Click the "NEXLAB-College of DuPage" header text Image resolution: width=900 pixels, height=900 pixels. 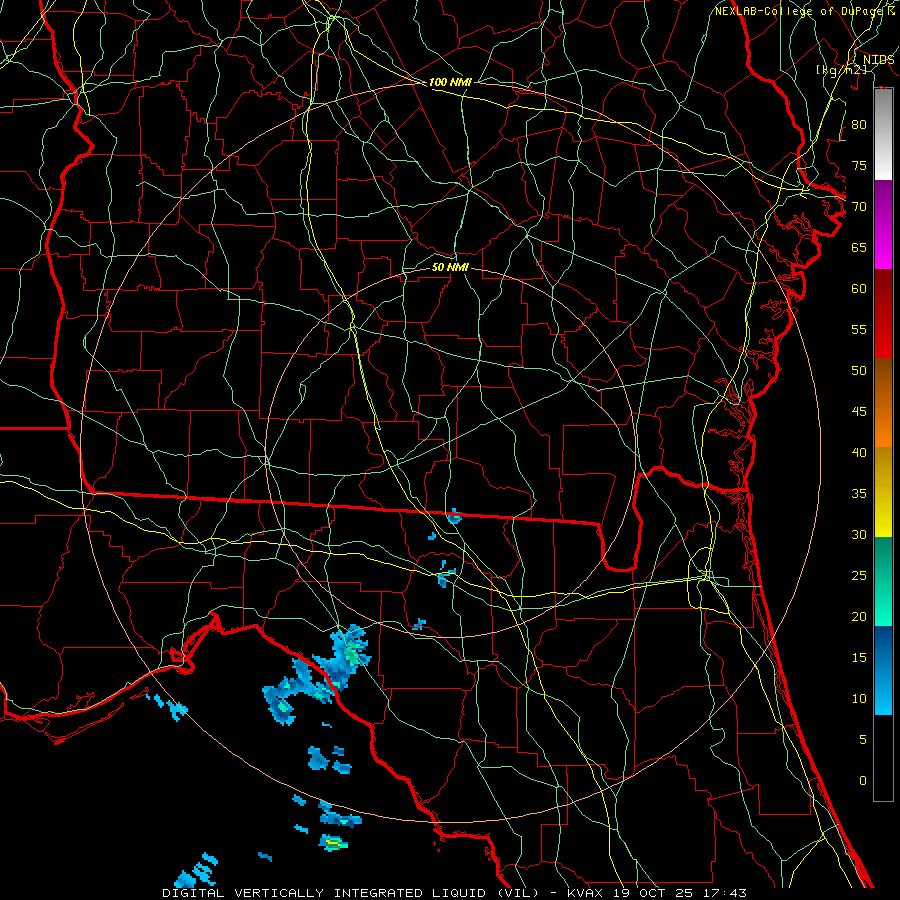point(800,11)
